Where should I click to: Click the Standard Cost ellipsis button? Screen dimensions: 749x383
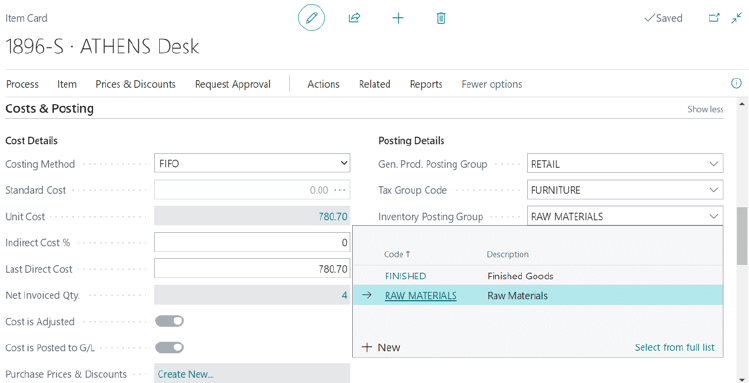pos(340,190)
